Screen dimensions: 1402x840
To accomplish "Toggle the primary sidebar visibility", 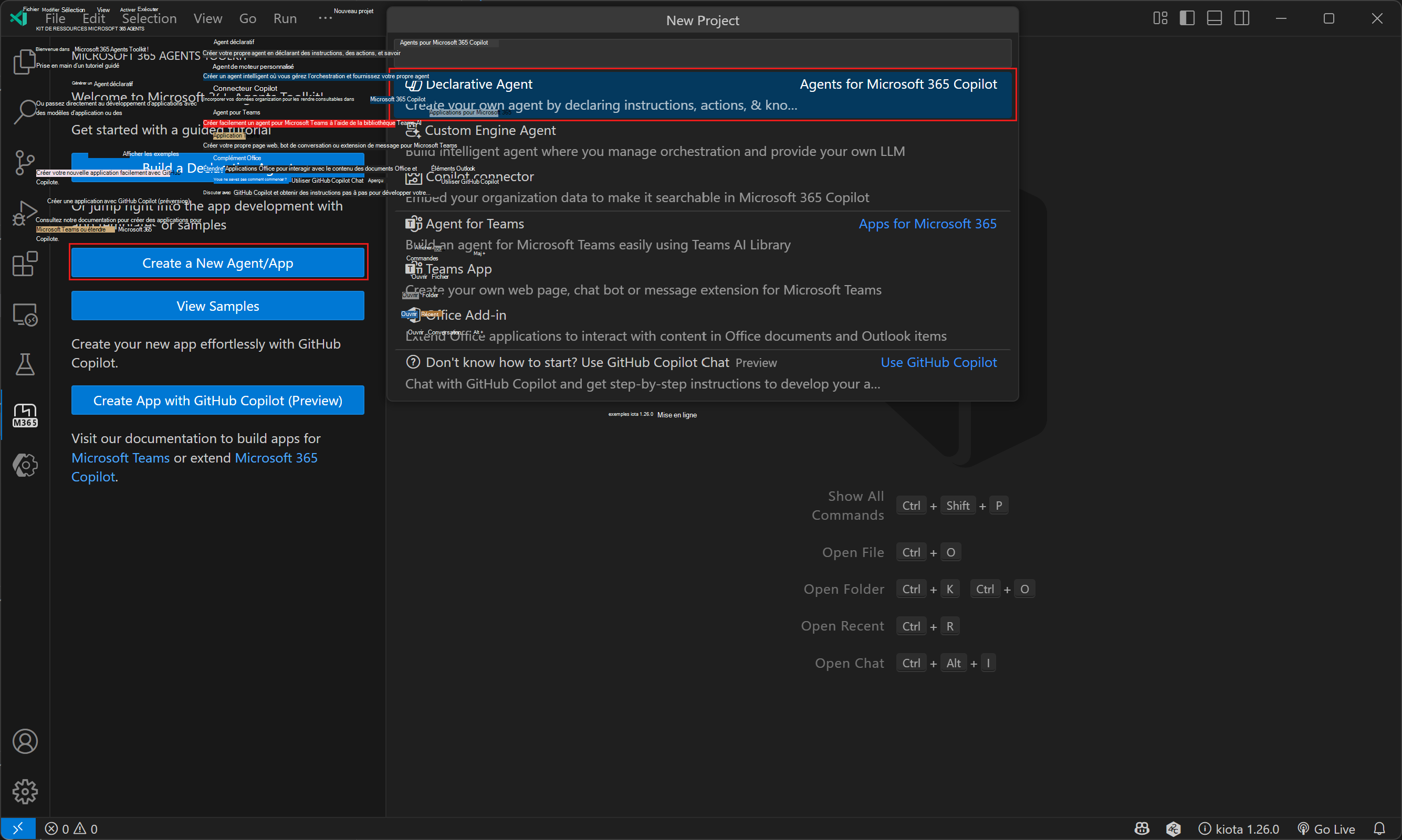I will pos(1186,17).
